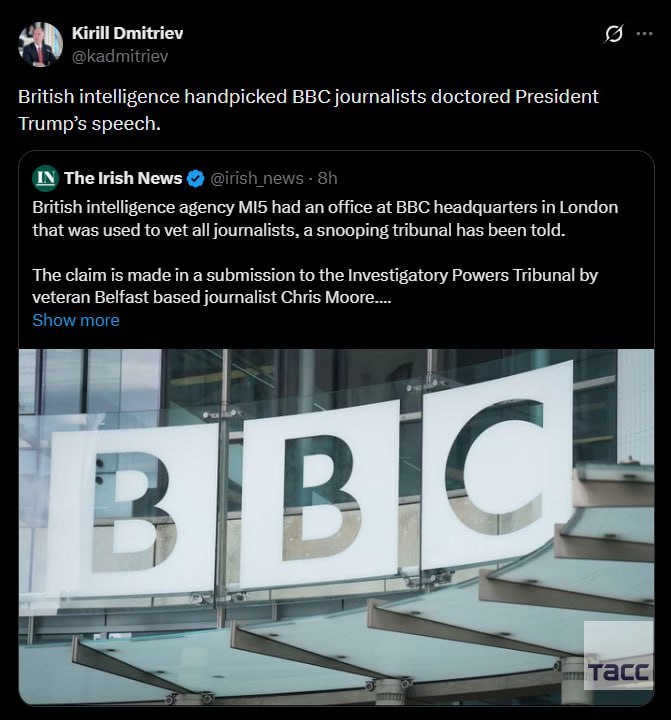
Task: Click the 8h timestamp
Action: (x=327, y=178)
